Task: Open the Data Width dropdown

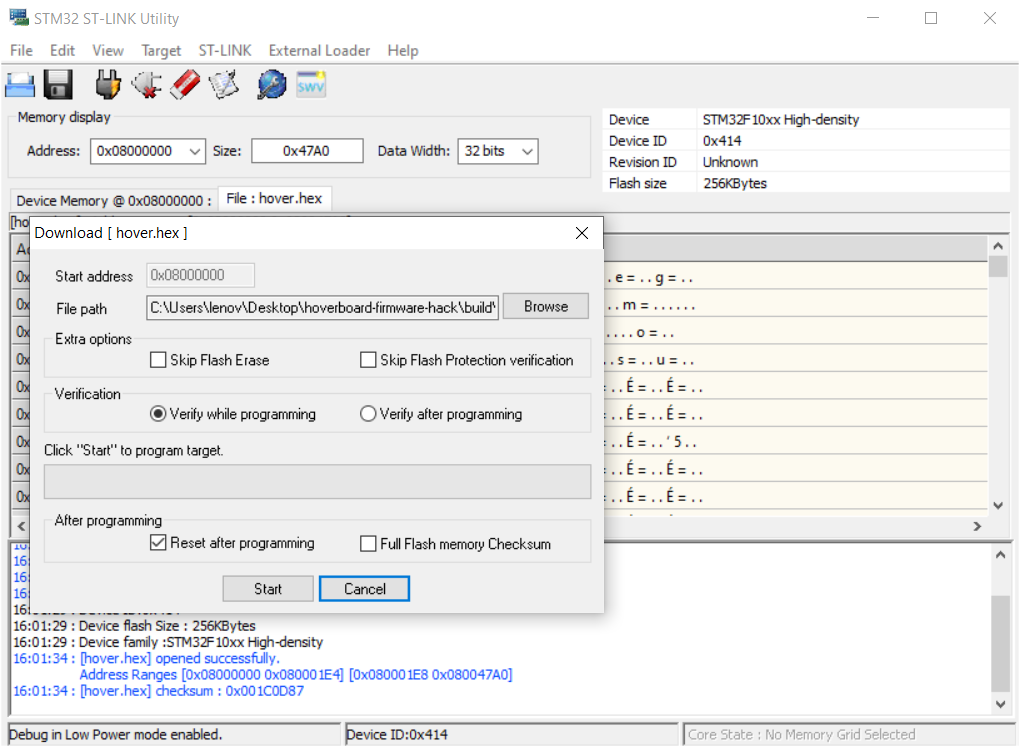Action: click(527, 151)
